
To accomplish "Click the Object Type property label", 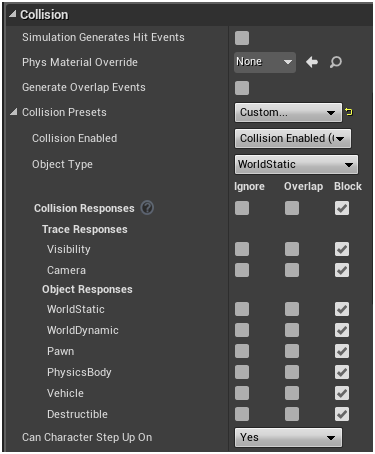I will (62, 164).
